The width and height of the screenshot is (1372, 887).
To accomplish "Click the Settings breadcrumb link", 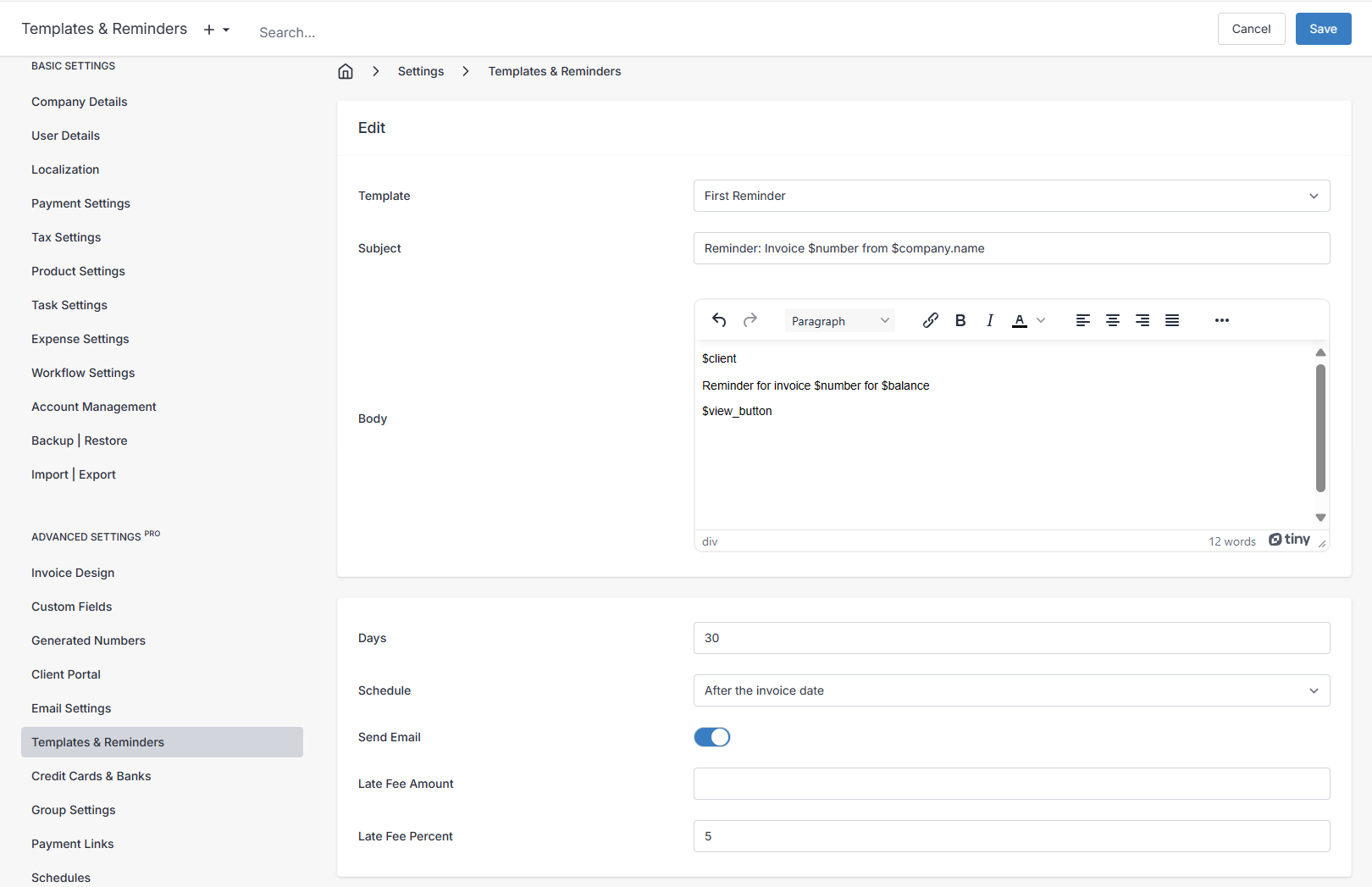I will coord(421,71).
